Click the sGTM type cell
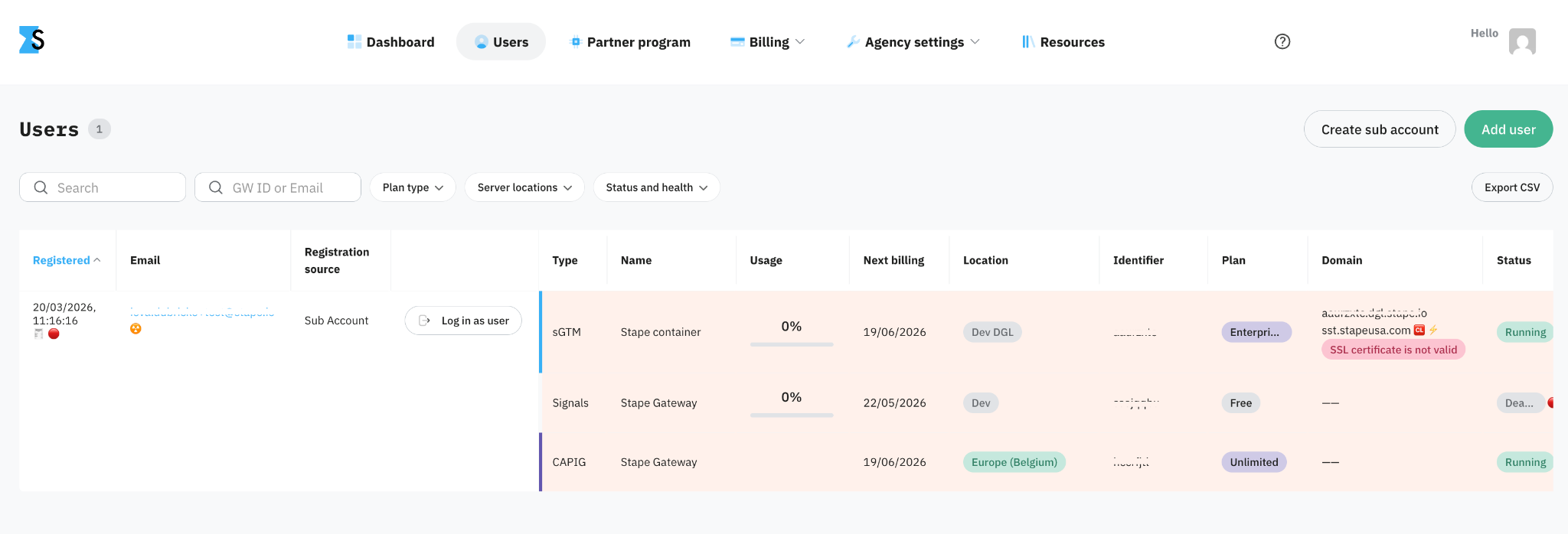This screenshot has width=1568, height=534. pos(567,332)
